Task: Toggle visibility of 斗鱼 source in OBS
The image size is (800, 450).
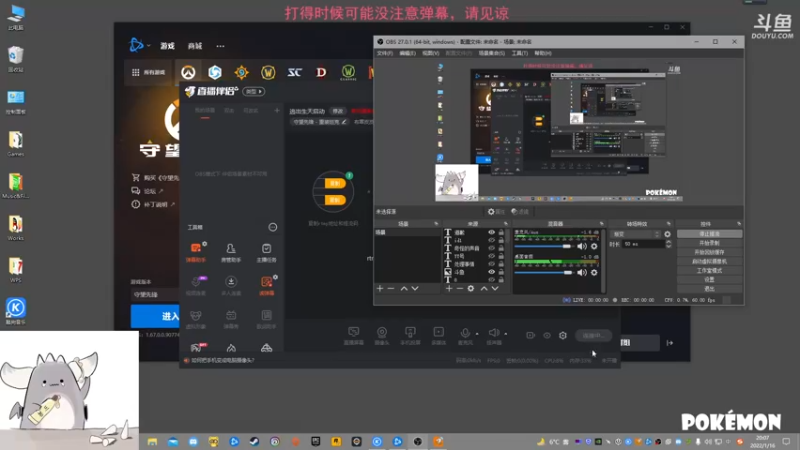Action: click(491, 272)
